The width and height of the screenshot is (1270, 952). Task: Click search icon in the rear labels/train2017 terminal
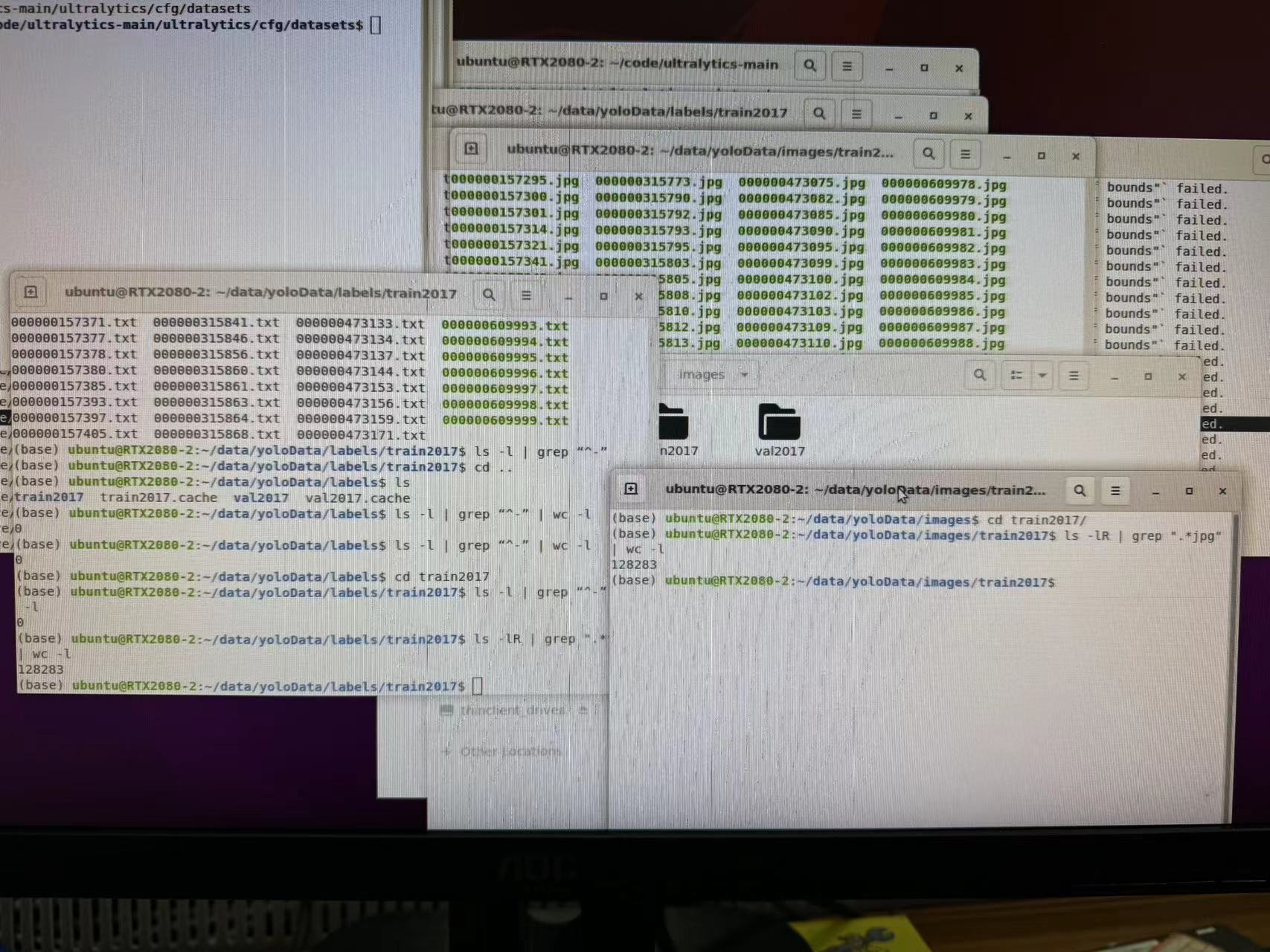point(819,114)
